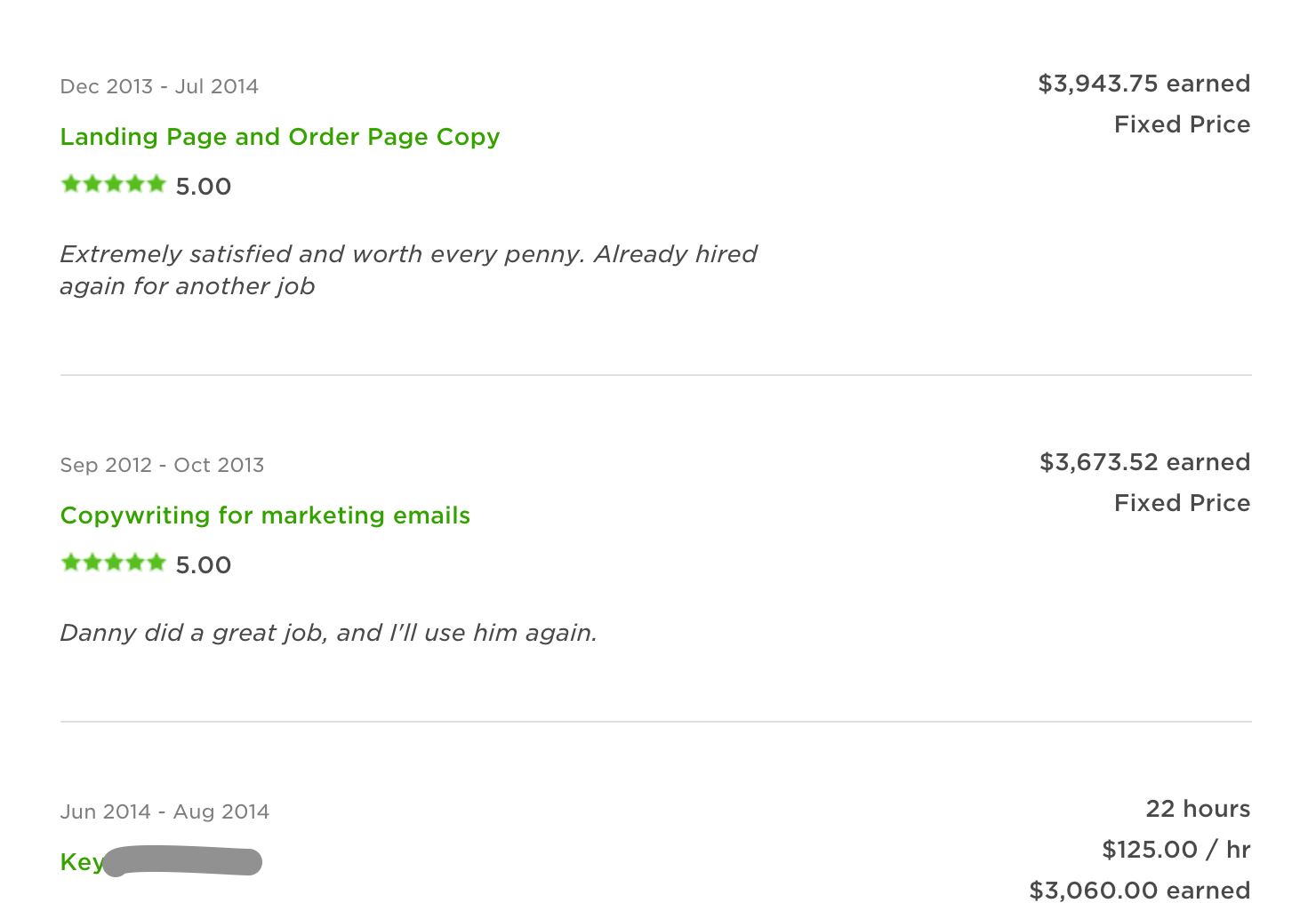
Task: Select the Jun 2014 - Aug 2014 date range
Action: (164, 811)
